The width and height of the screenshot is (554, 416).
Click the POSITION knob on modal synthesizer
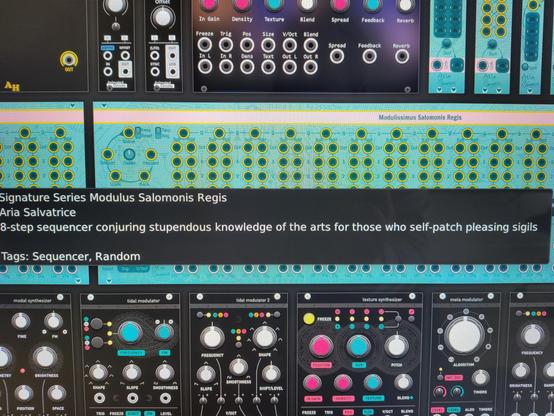[23, 394]
